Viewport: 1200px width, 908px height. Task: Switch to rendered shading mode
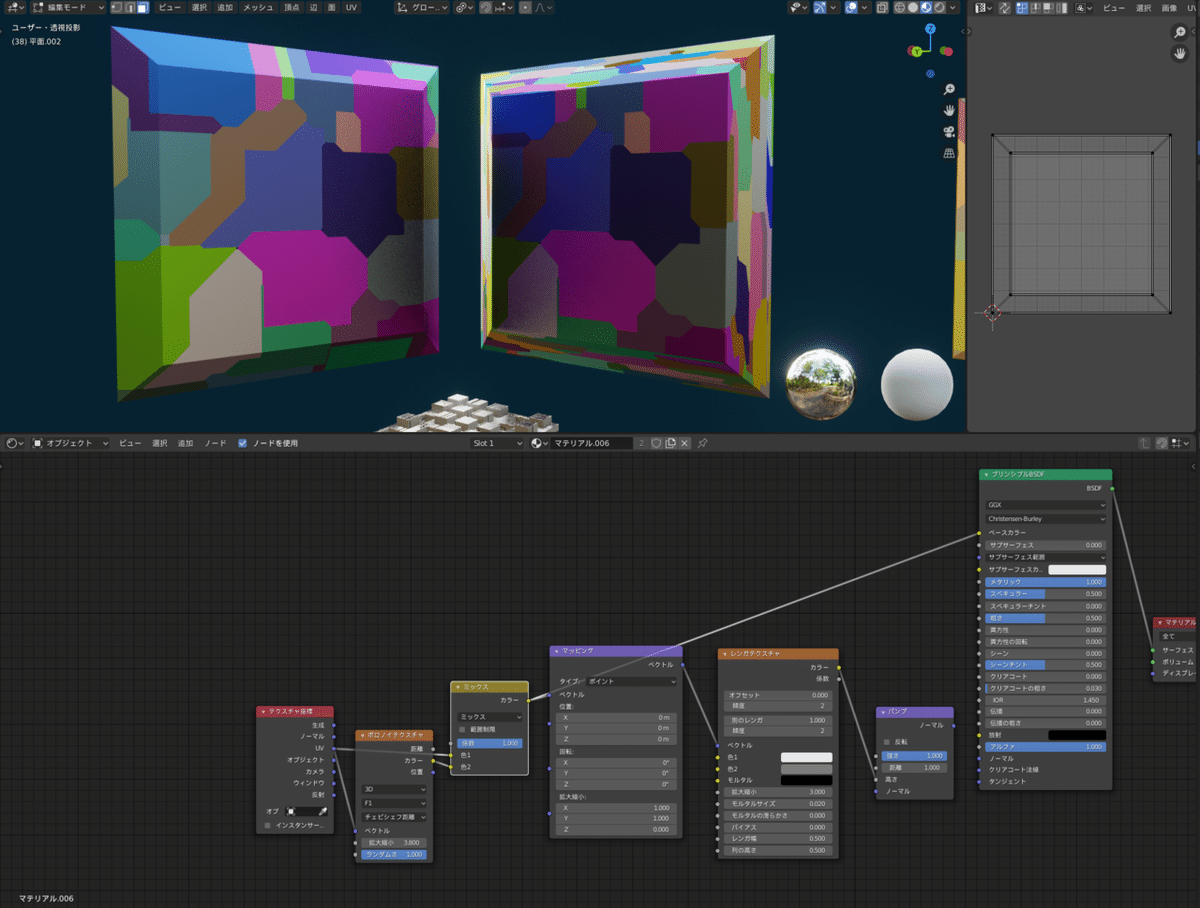[939, 7]
